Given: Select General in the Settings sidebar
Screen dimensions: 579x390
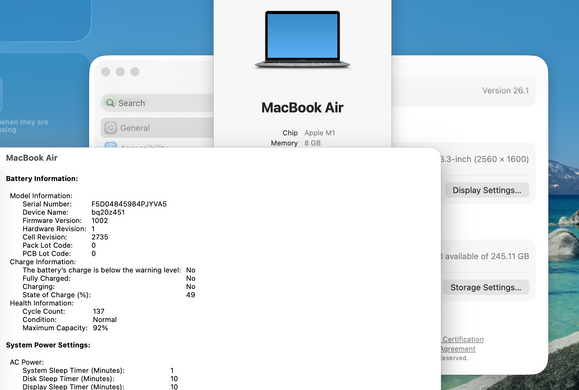Looking at the screenshot, I should (x=158, y=128).
